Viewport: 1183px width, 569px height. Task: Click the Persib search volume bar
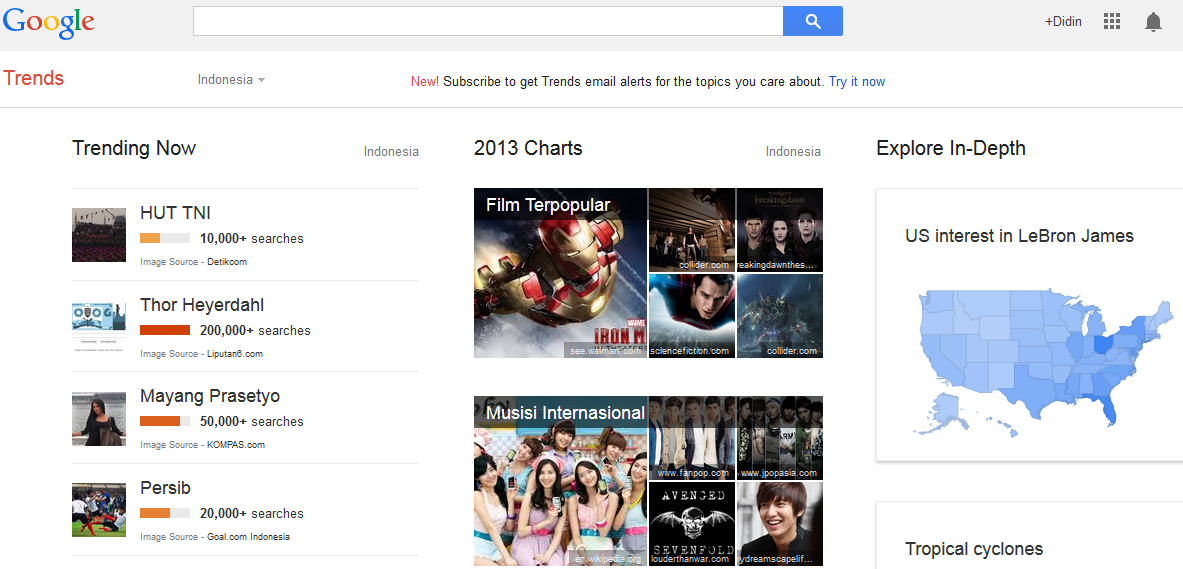pos(165,513)
